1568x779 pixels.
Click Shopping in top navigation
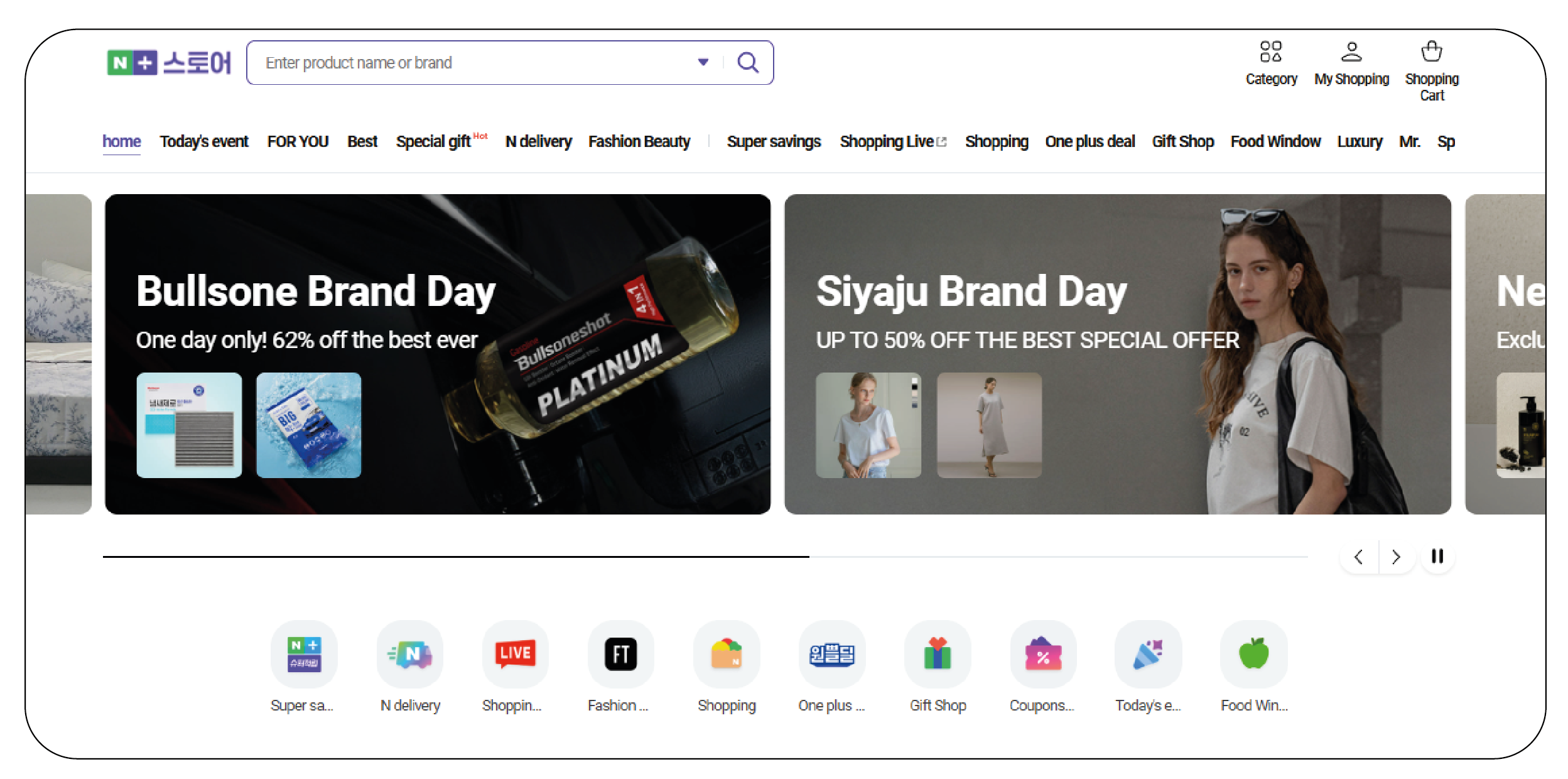point(997,142)
